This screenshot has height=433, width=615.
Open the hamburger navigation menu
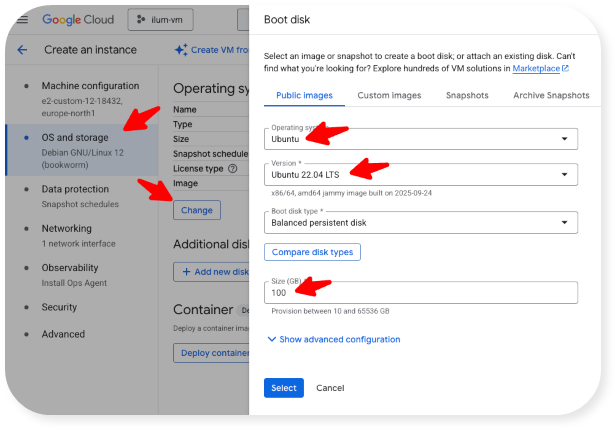(x=21, y=19)
